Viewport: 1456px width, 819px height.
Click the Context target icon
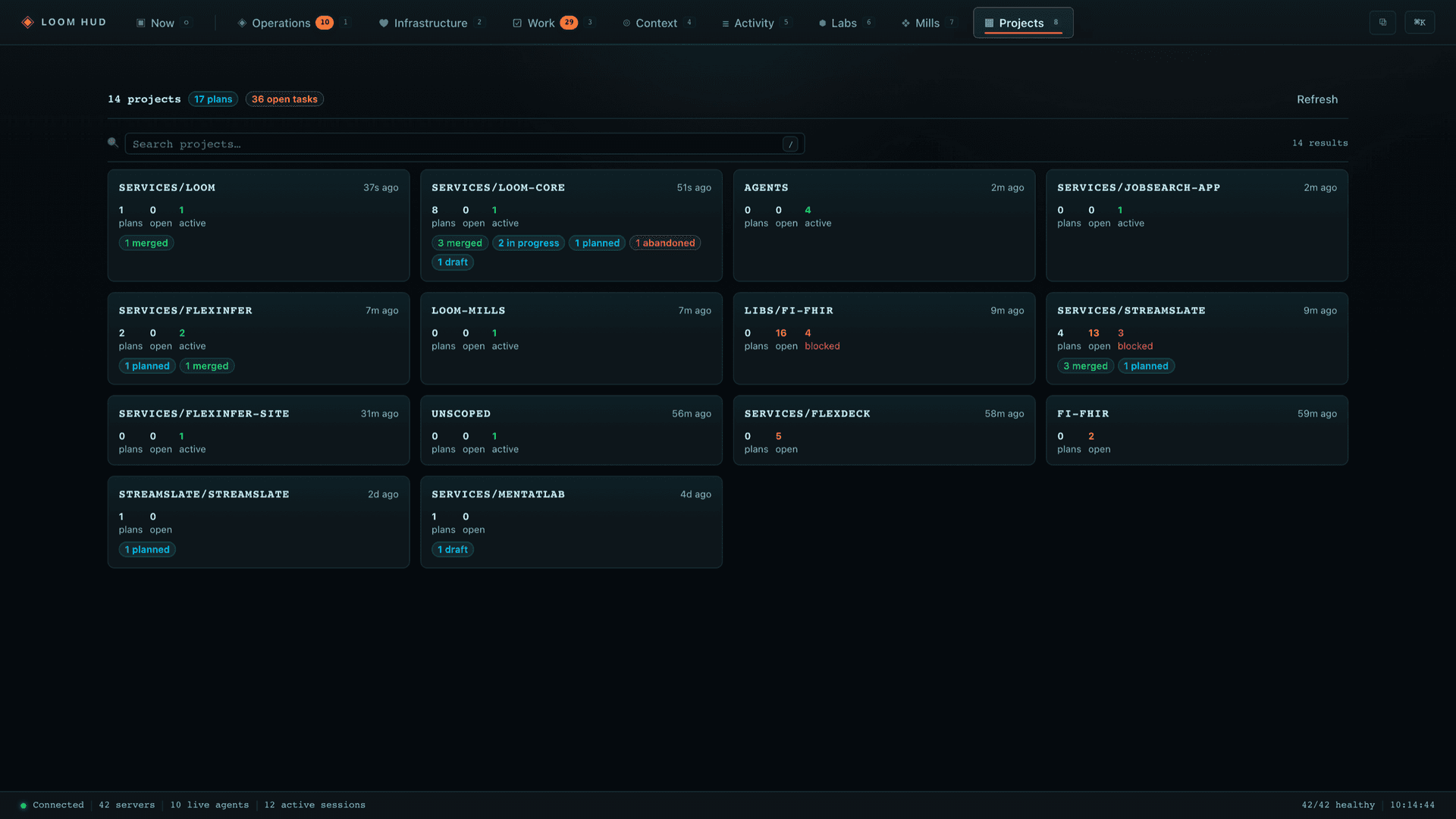(x=626, y=23)
